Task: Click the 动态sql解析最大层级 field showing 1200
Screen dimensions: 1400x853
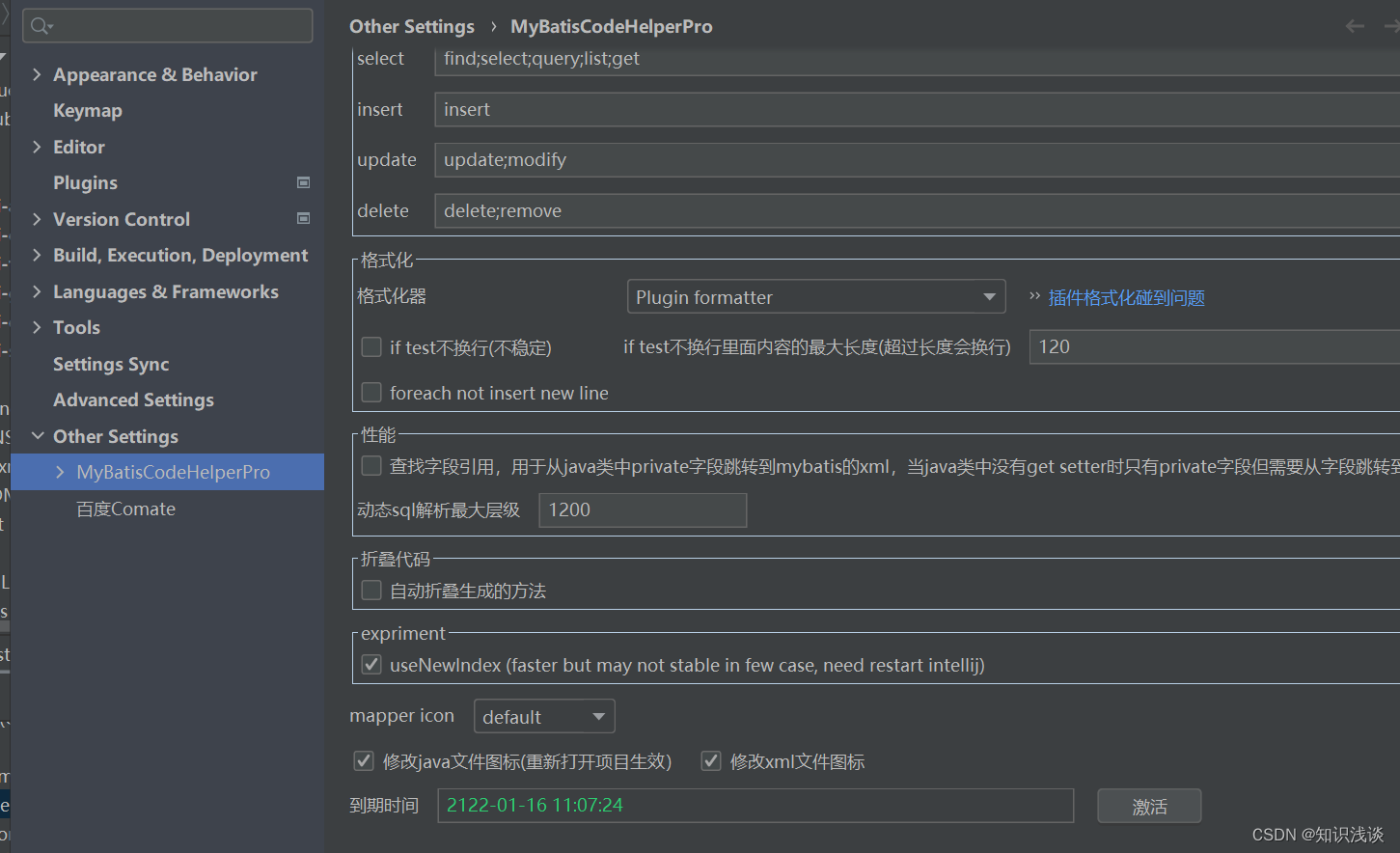Action: pyautogui.click(x=643, y=509)
